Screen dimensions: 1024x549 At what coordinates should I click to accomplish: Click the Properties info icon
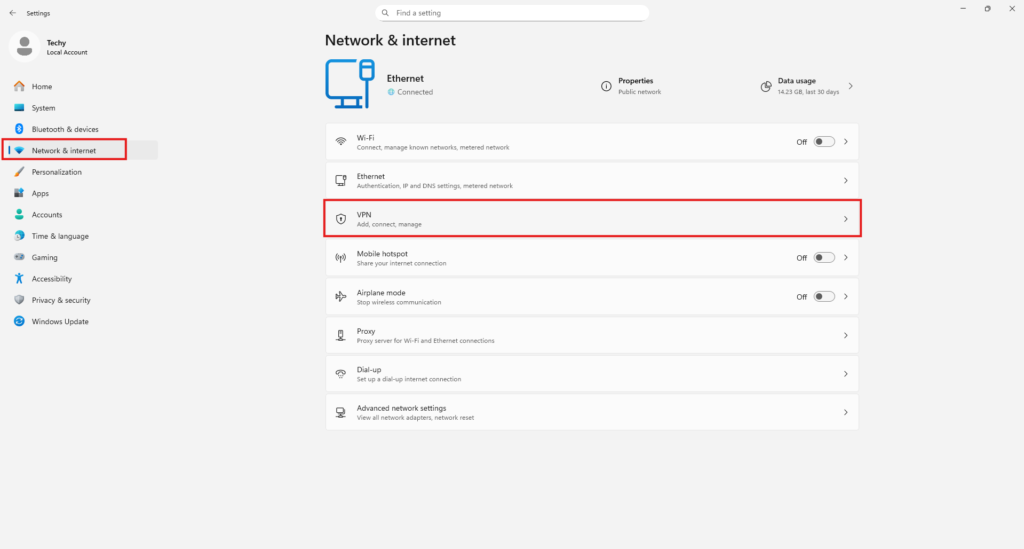click(606, 86)
